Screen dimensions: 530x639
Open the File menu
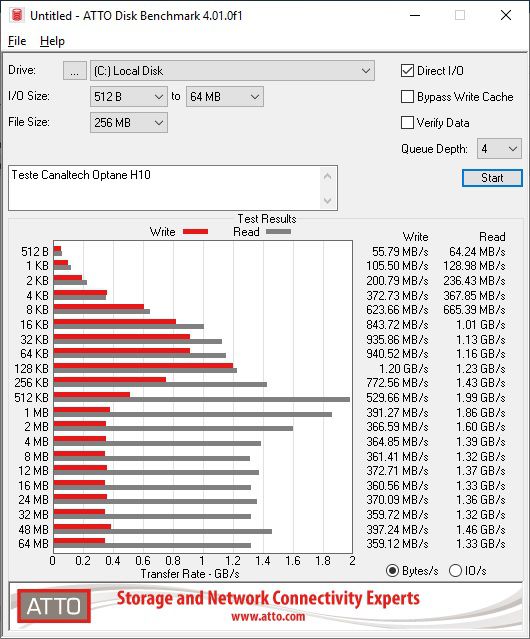pyautogui.click(x=17, y=41)
